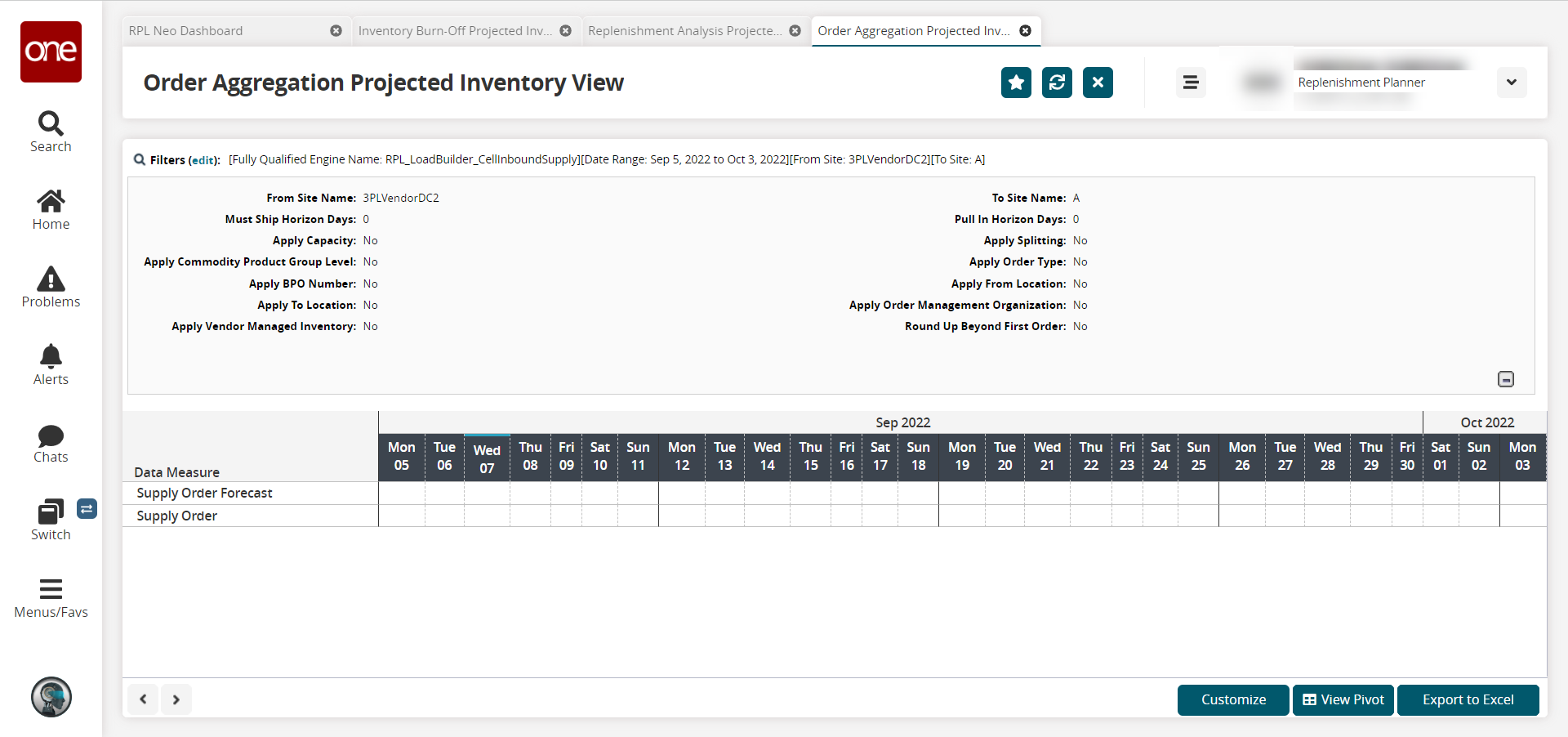Open View Pivot
This screenshot has height=737, width=1568.
click(x=1343, y=700)
